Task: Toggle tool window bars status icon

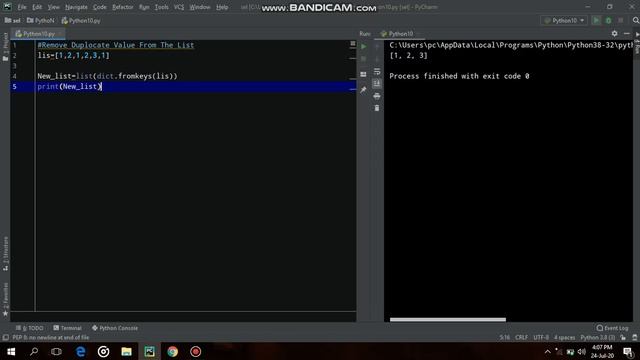Action: pos(5,338)
